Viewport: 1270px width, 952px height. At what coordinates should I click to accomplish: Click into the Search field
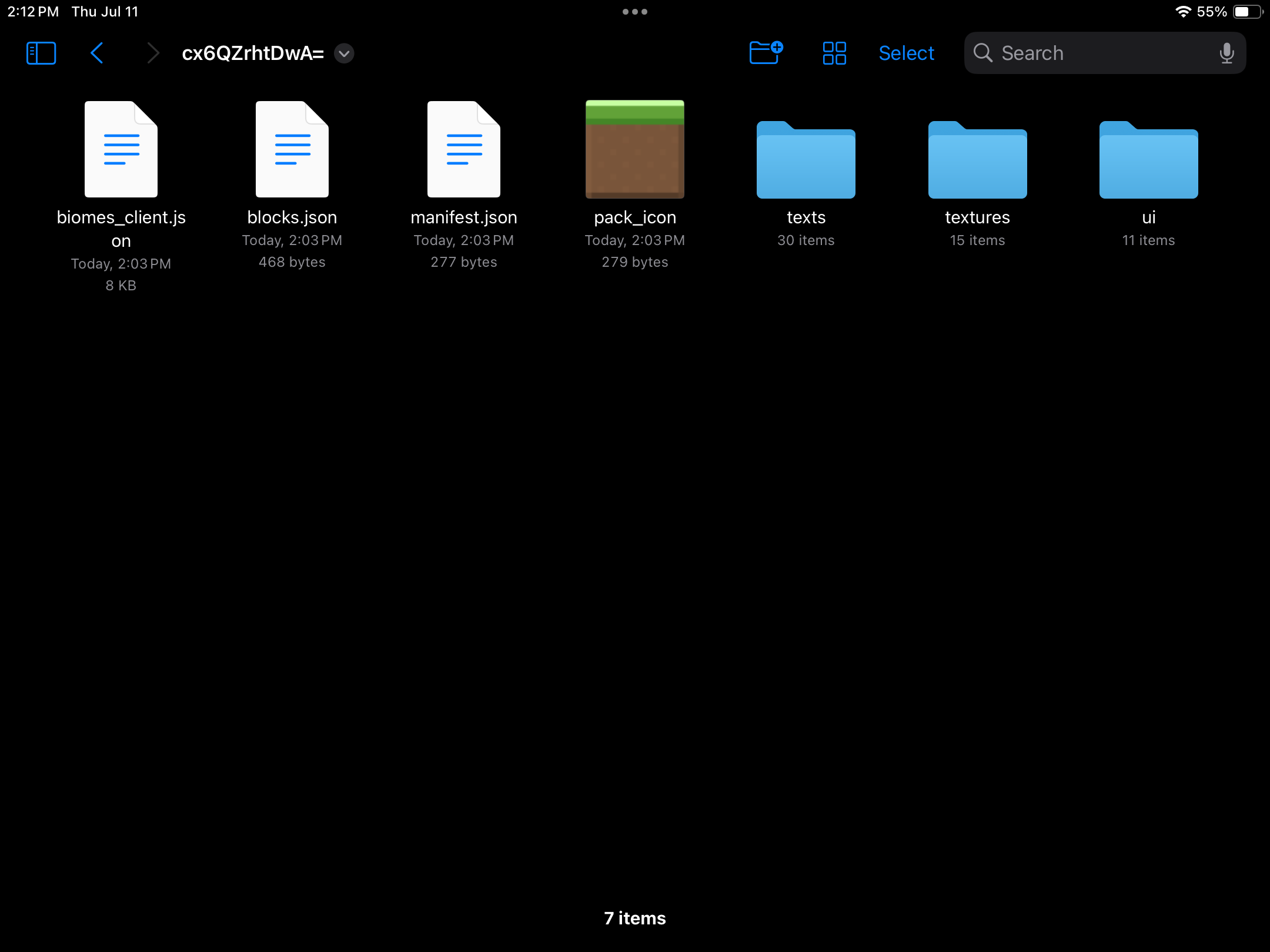click(1094, 53)
